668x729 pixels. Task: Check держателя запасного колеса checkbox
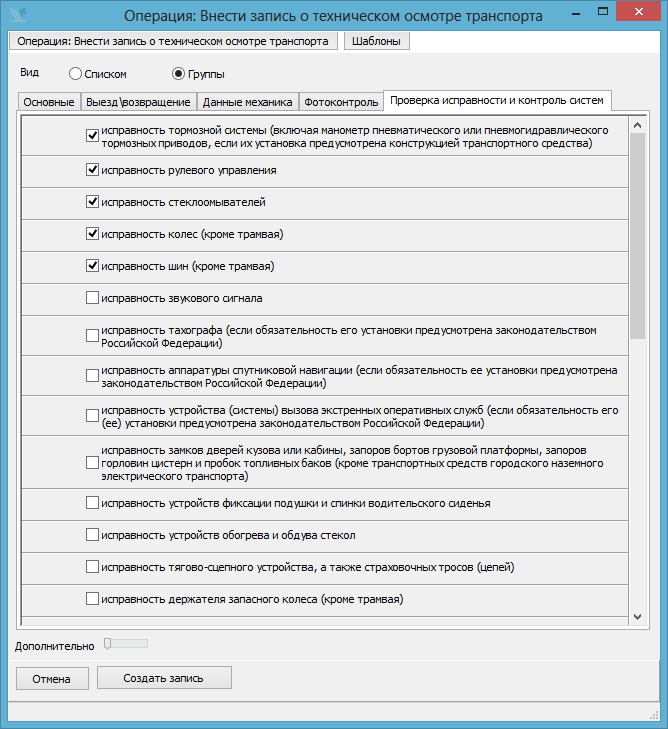point(92,599)
